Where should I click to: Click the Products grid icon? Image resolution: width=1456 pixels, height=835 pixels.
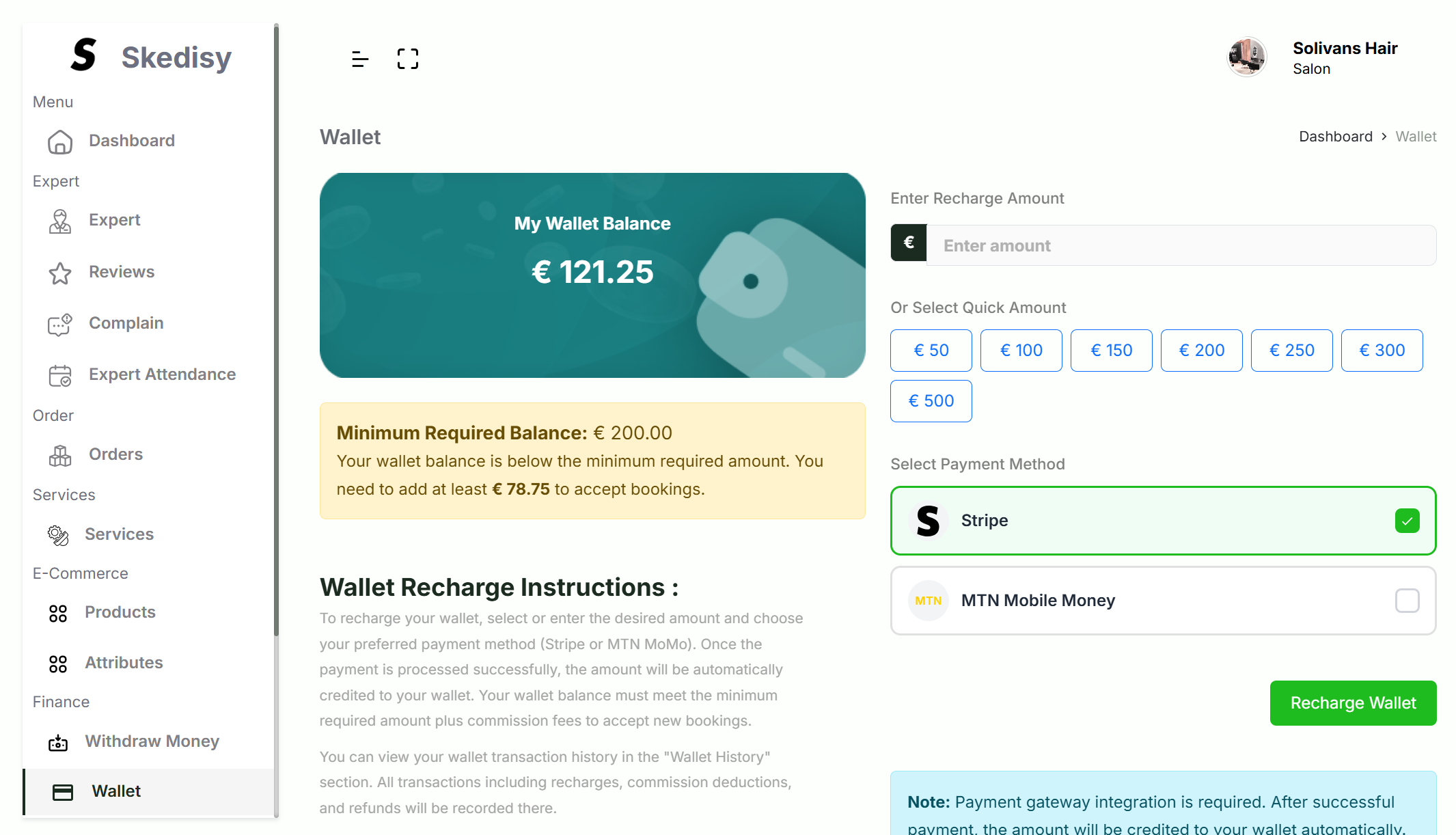click(58, 613)
